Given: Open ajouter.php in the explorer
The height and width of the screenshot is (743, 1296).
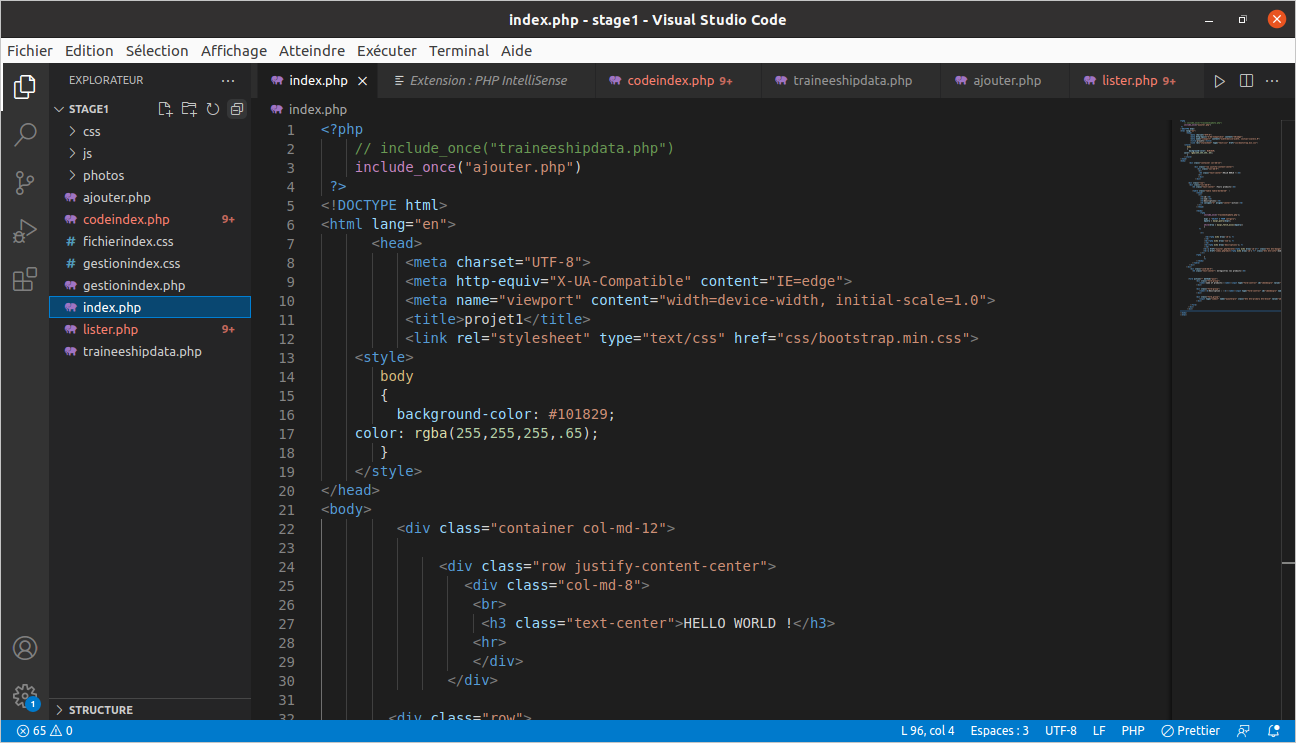Looking at the screenshot, I should click(x=150, y=197).
